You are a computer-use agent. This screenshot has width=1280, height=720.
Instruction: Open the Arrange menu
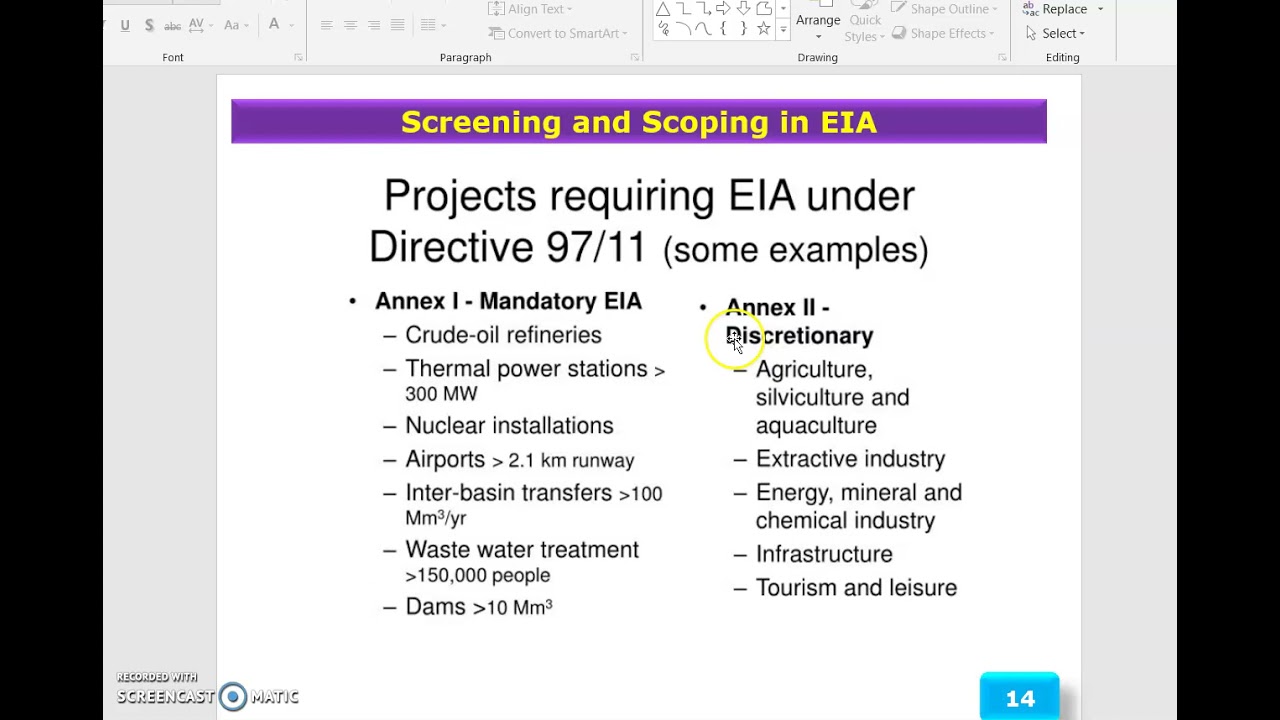818,20
